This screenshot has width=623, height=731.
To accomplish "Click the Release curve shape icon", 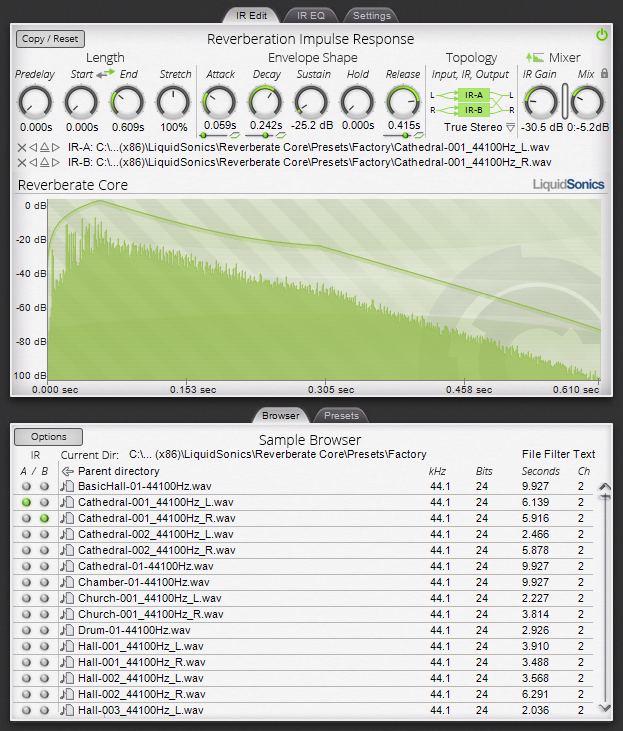I will (x=419, y=135).
